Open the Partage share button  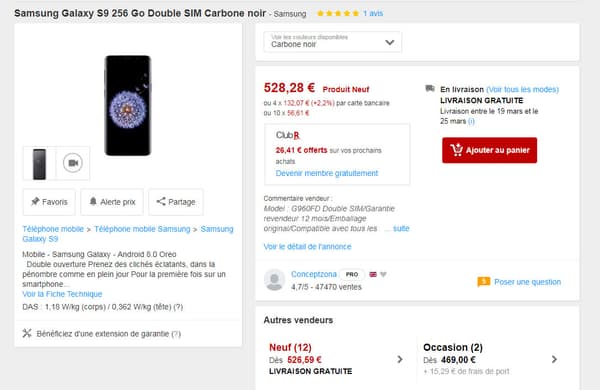[x=176, y=202]
